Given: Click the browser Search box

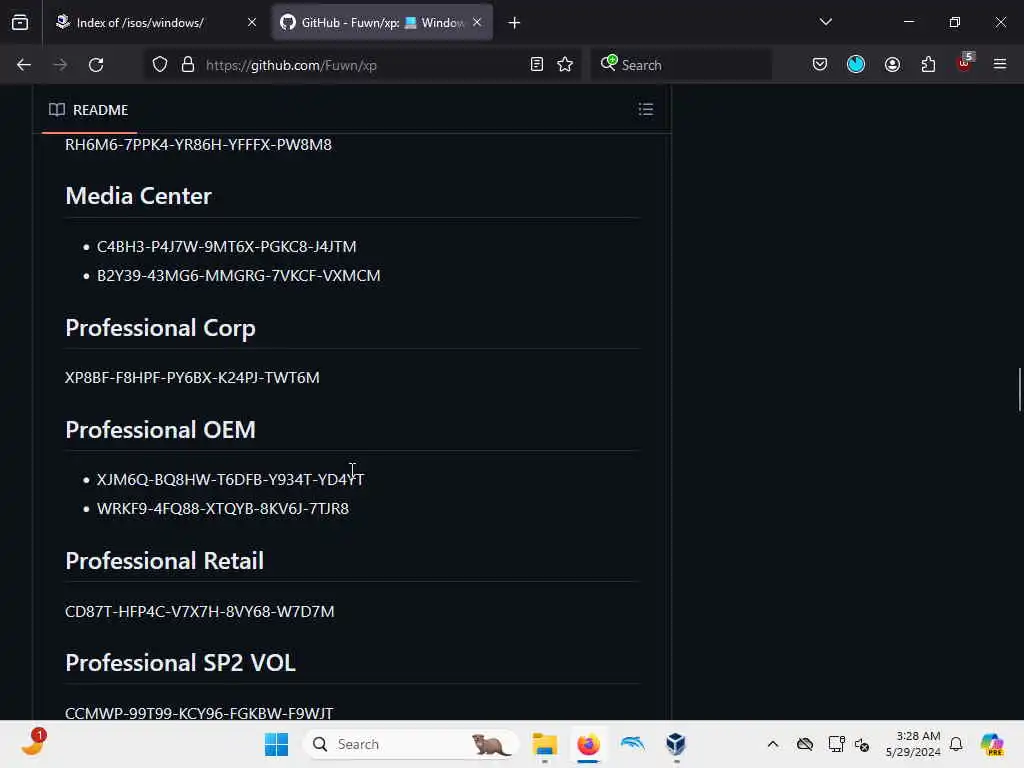Looking at the screenshot, I should (x=681, y=65).
